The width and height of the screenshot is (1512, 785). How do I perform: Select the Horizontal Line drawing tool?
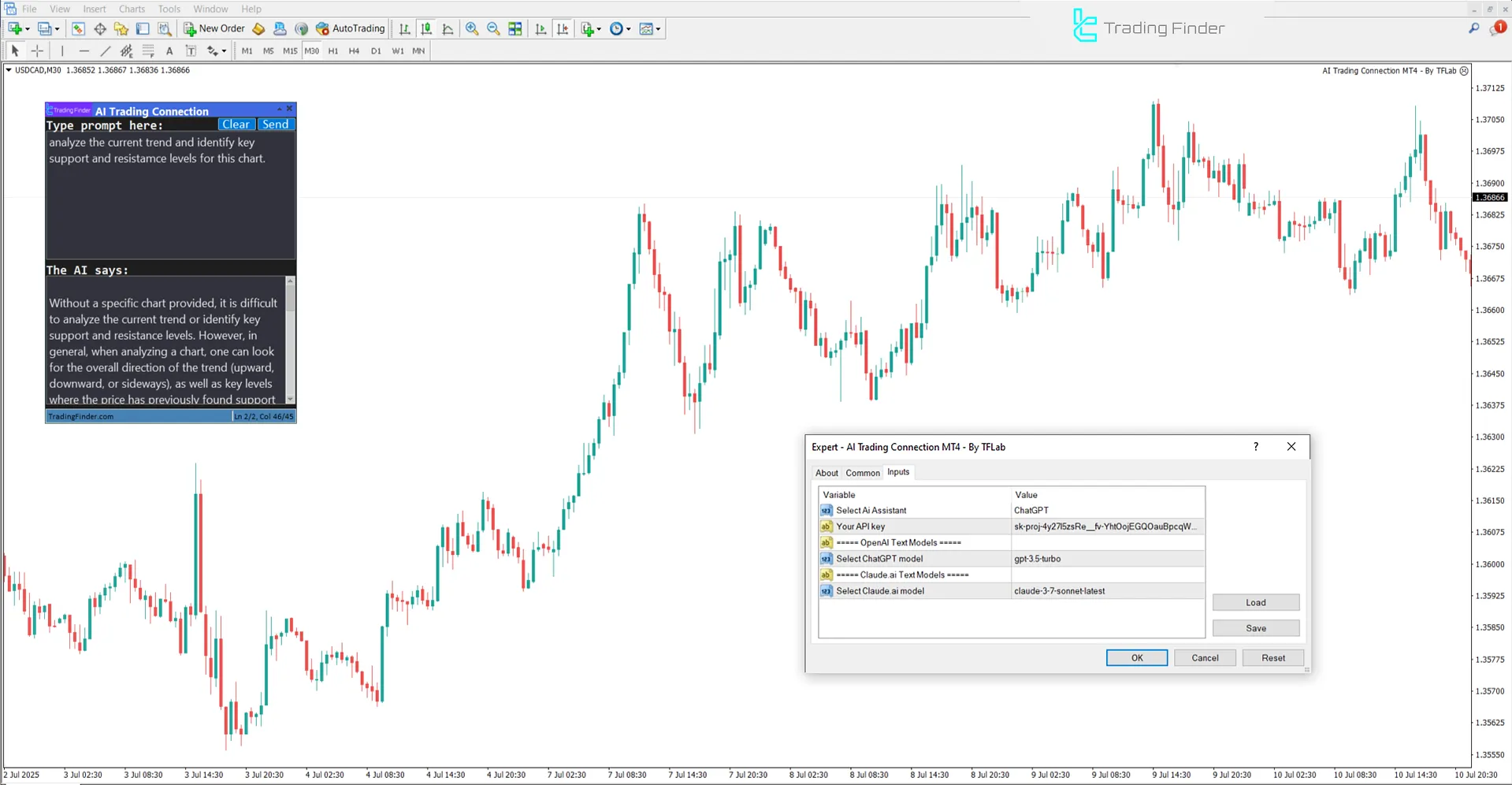84,50
